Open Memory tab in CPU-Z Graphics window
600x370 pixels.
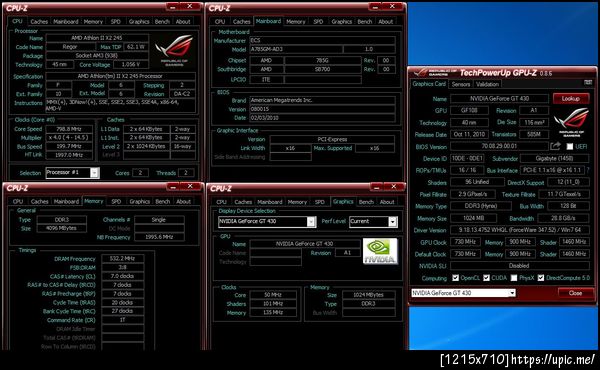tap(297, 202)
